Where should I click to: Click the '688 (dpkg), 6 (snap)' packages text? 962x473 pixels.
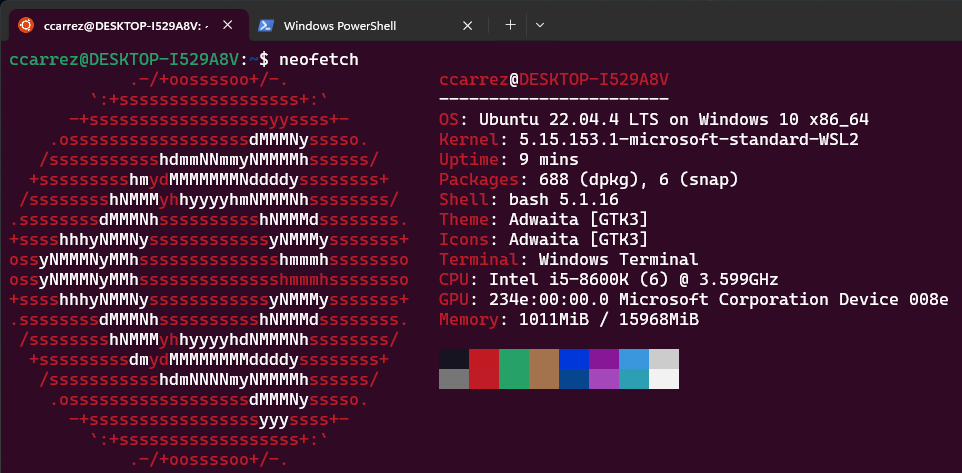click(639, 180)
